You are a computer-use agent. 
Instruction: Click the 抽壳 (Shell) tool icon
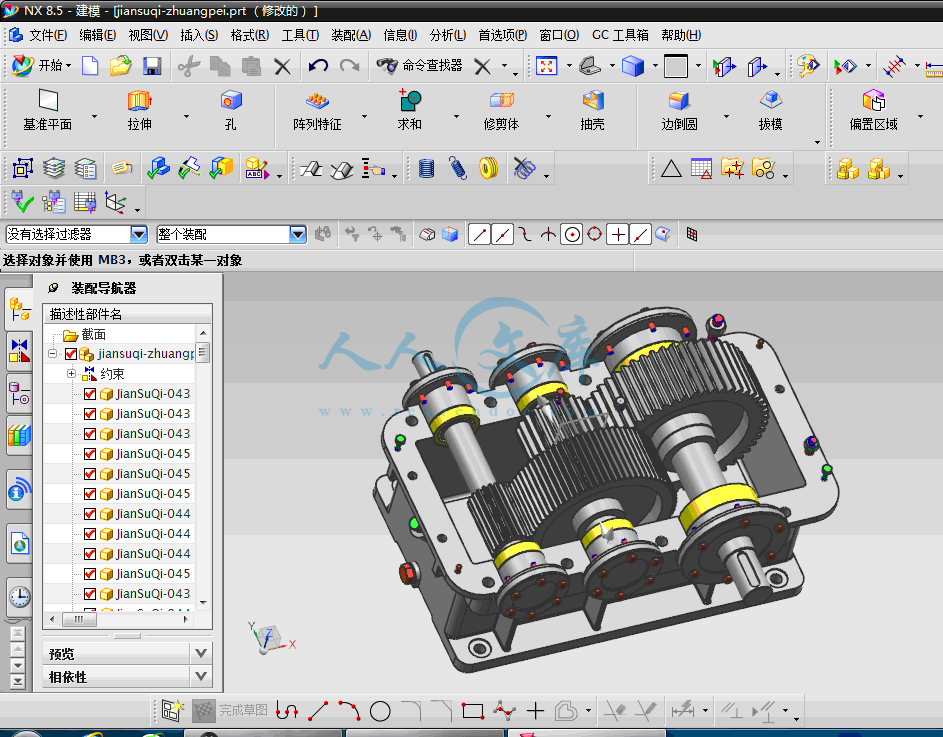[593, 101]
